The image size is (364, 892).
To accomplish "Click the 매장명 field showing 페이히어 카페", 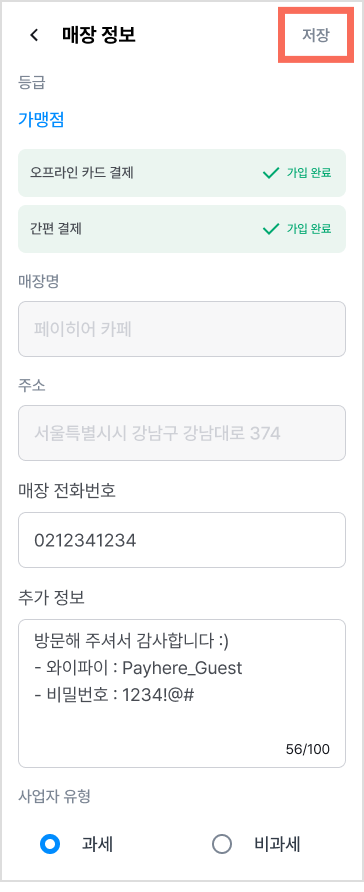I will tap(182, 329).
